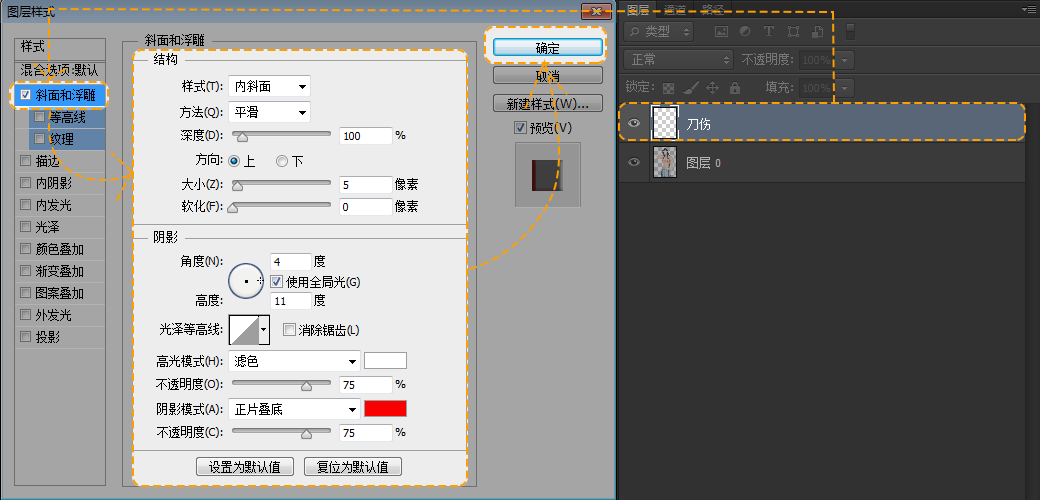Expand the 正常 blend mode dropdown

tap(678, 60)
